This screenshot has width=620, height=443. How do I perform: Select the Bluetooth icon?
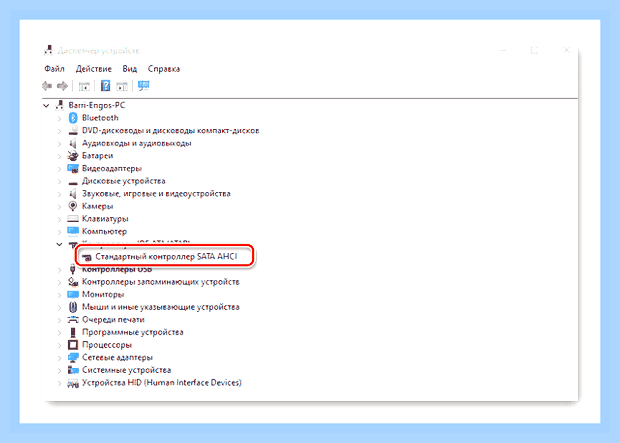coord(73,118)
